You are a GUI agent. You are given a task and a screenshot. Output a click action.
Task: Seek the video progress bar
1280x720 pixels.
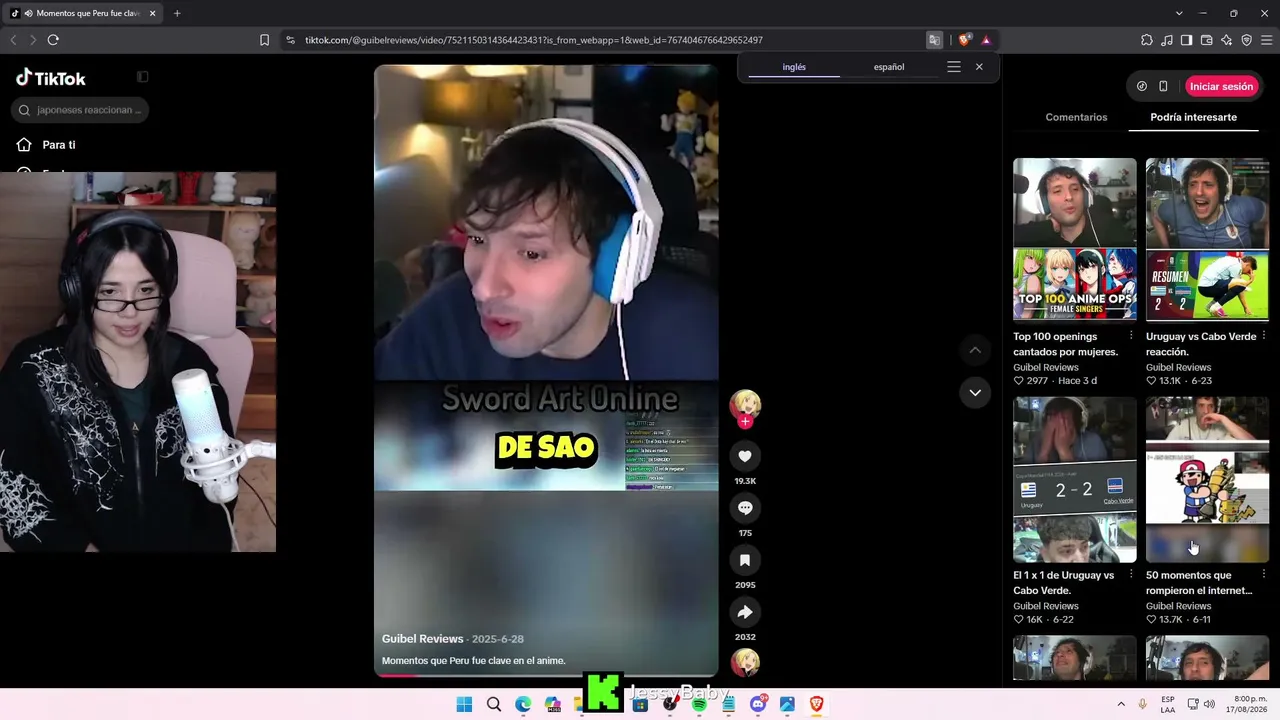pyautogui.click(x=546, y=675)
